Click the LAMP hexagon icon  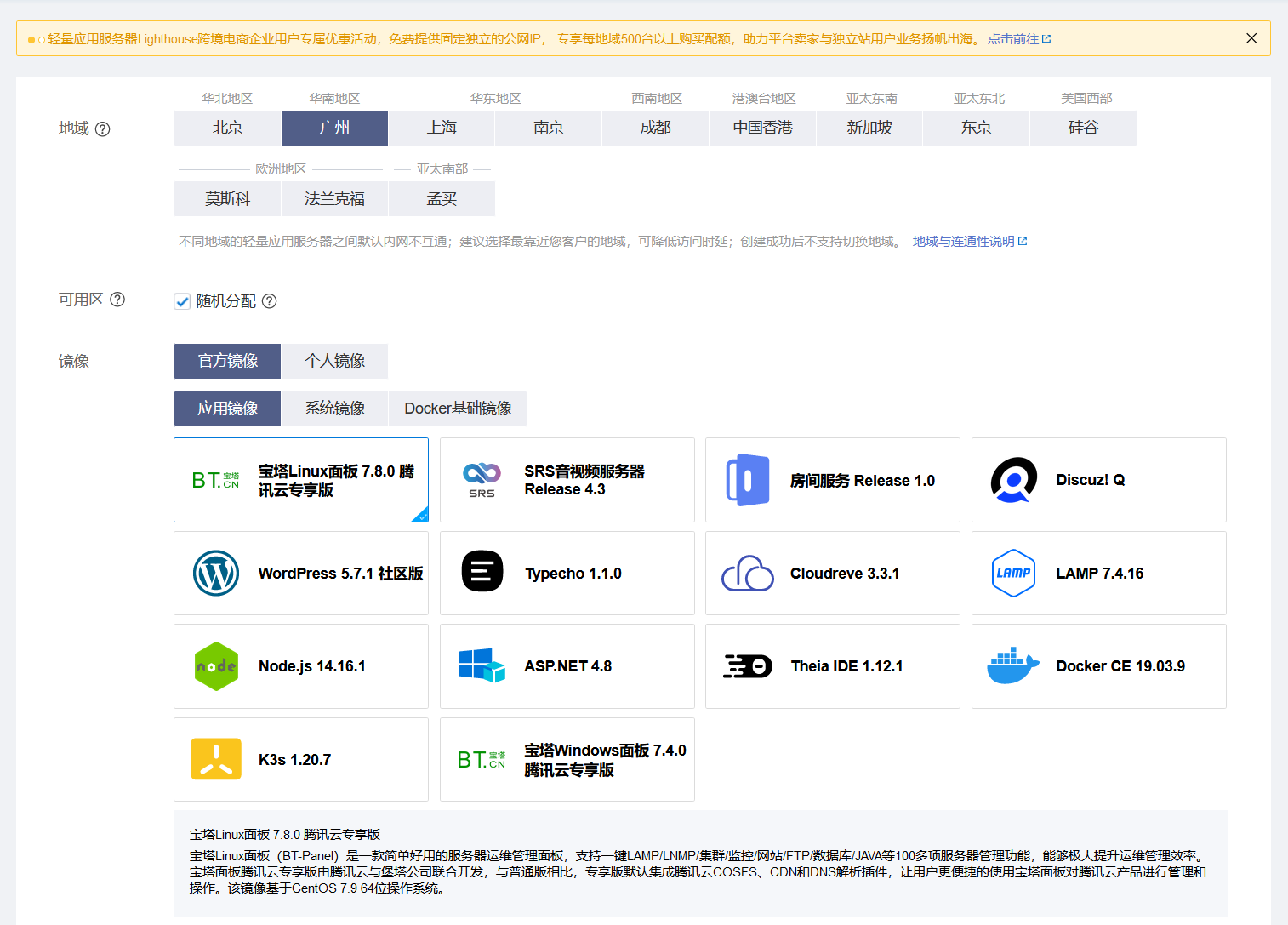point(1014,573)
